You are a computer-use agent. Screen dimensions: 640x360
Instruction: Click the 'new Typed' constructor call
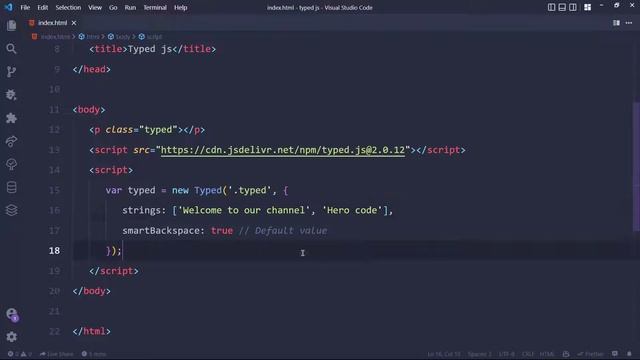click(197, 190)
